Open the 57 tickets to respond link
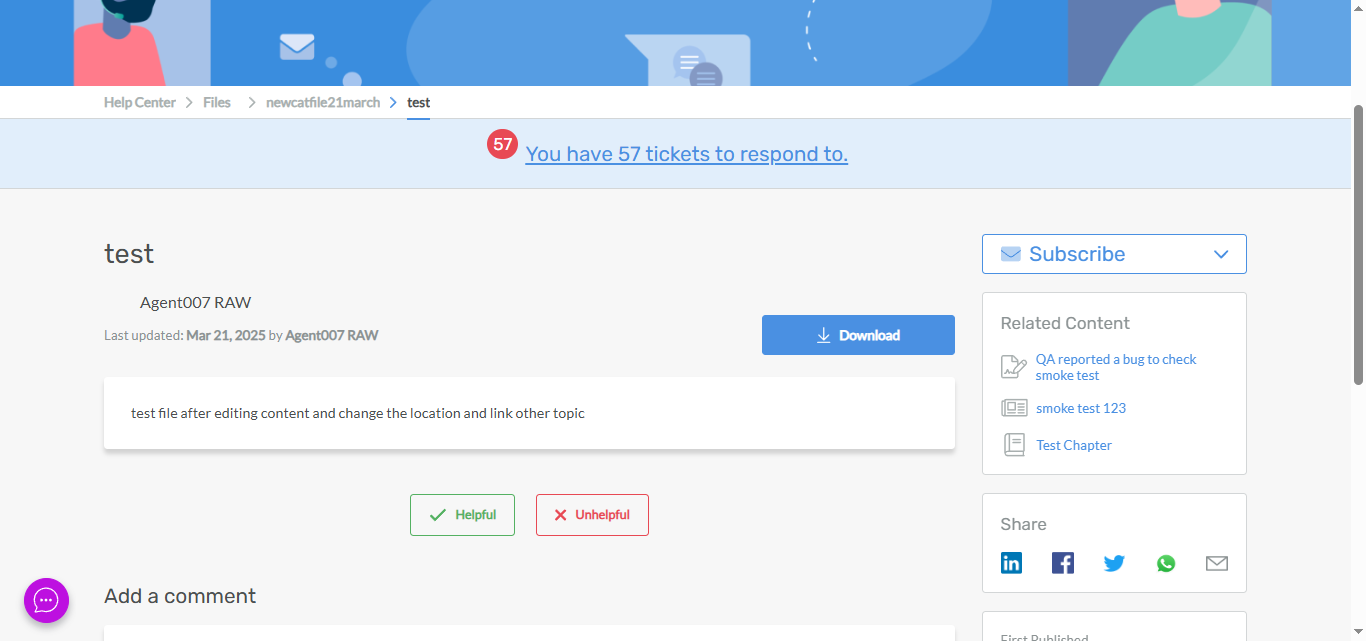This screenshot has width=1366, height=641. point(686,154)
